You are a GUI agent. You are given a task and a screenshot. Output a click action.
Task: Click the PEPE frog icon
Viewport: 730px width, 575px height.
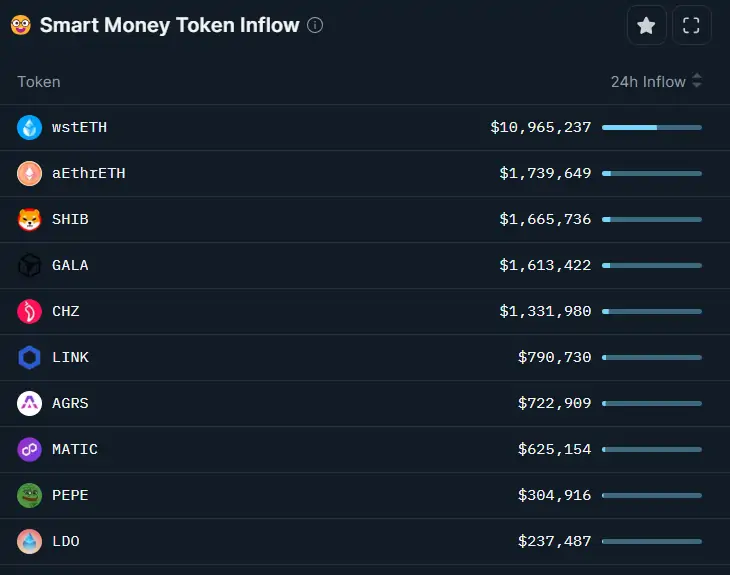[x=29, y=495]
